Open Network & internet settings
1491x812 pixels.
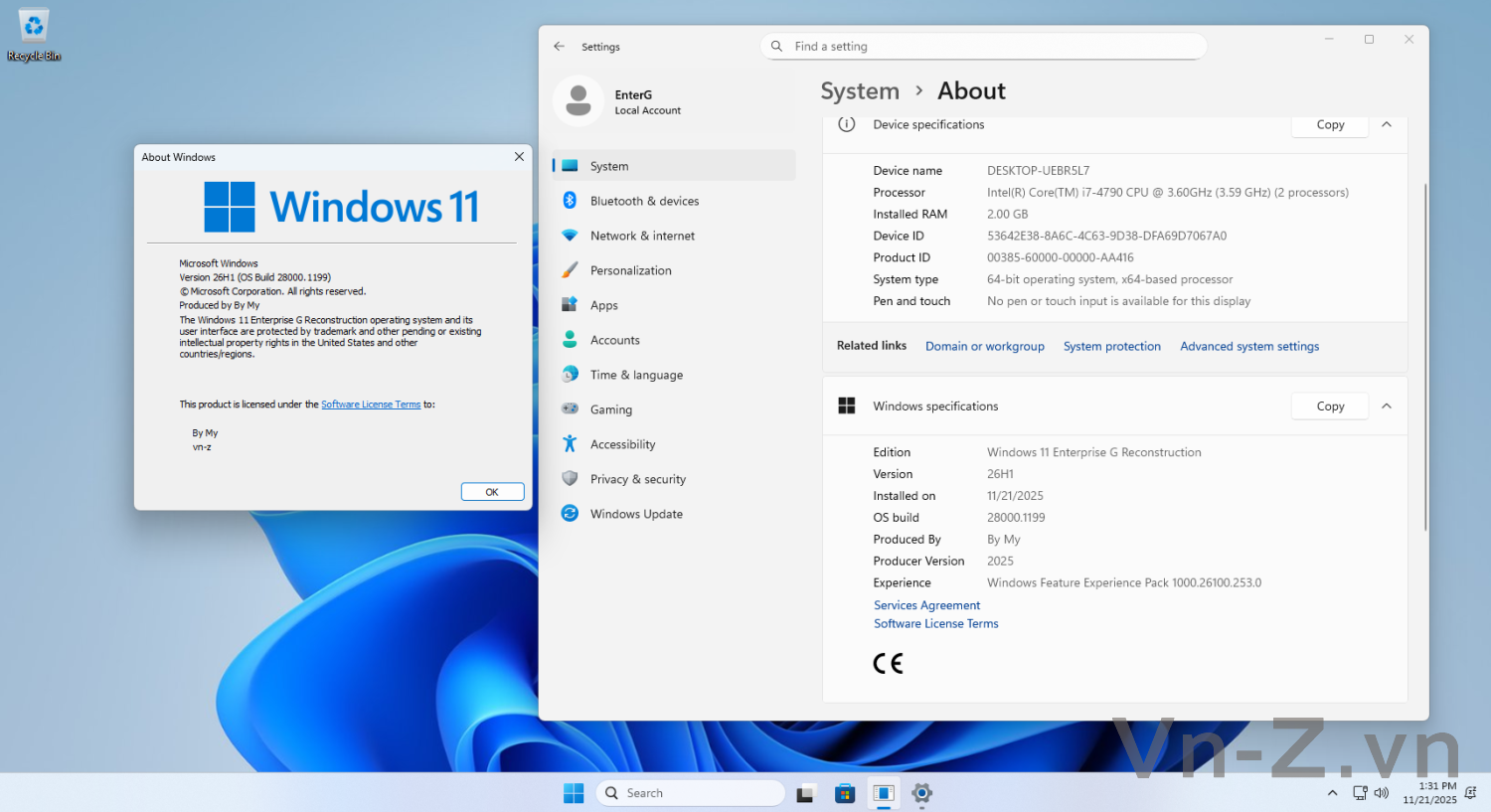coord(642,236)
